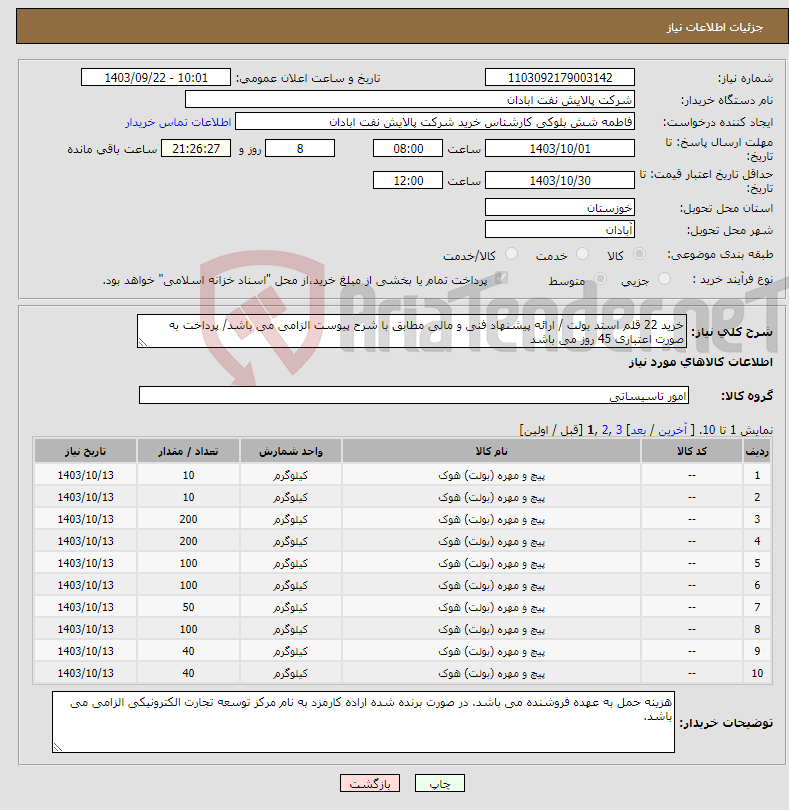
Task: Select the خدمت radio button
Action: (582, 254)
